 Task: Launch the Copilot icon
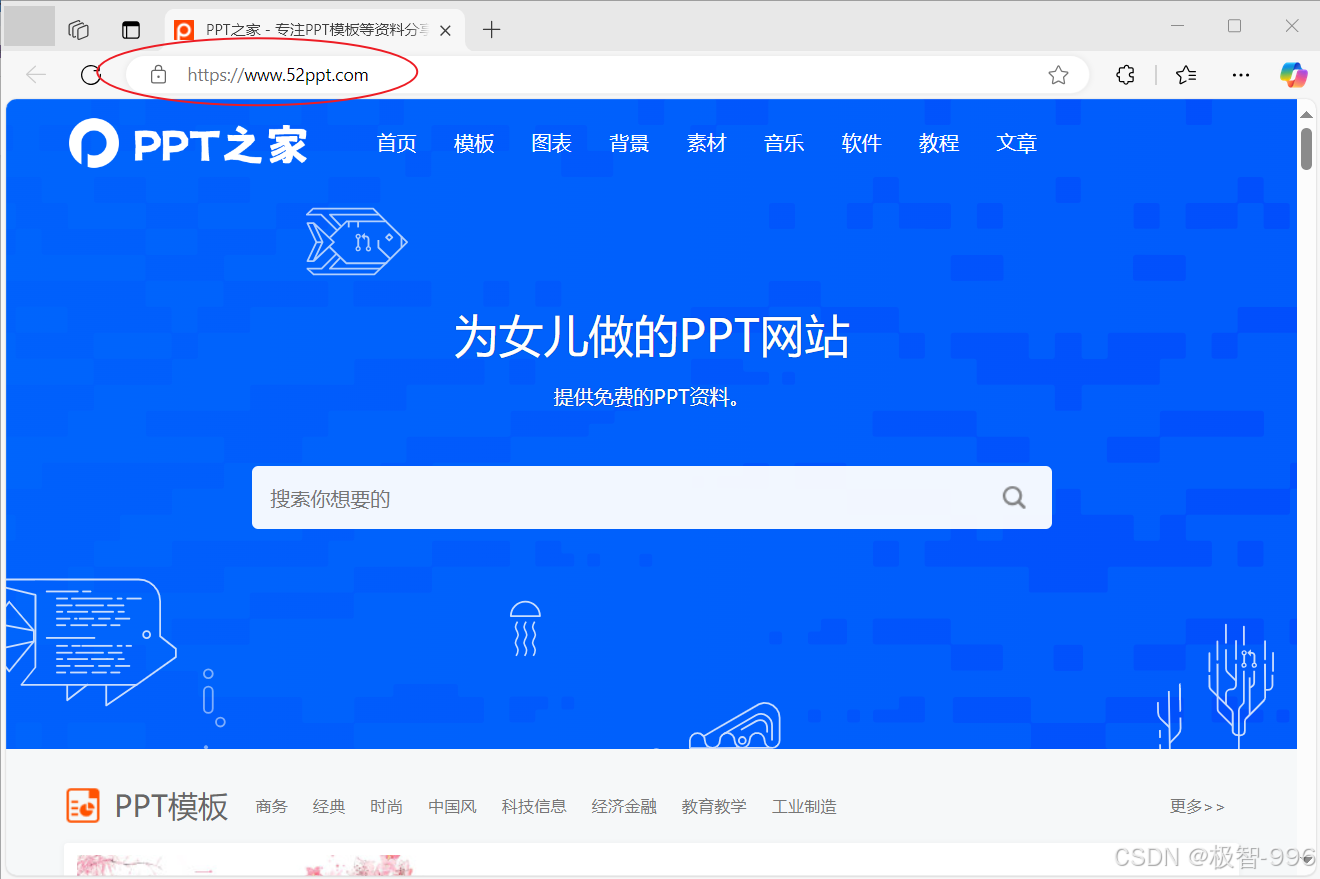tap(1293, 75)
